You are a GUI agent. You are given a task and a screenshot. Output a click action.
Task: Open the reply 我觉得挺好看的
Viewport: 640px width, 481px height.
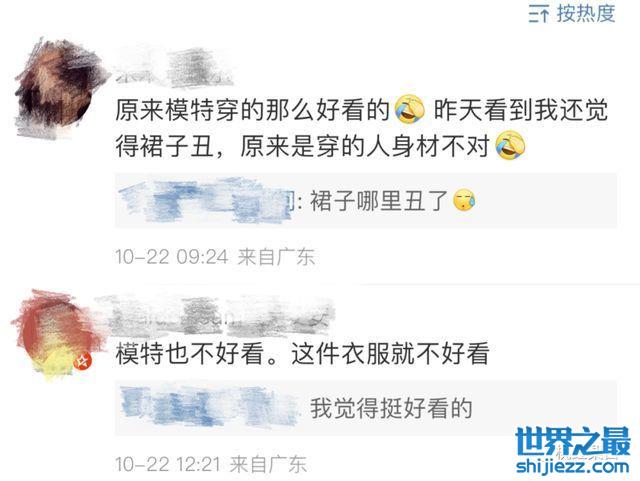366,408
